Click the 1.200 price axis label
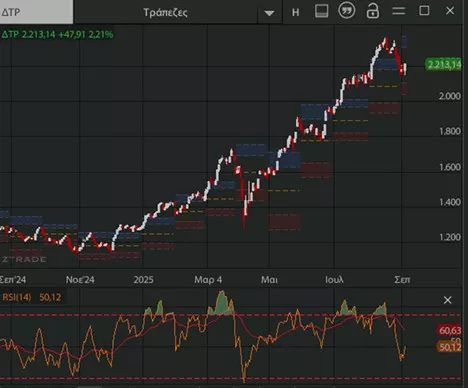 pyautogui.click(x=450, y=237)
